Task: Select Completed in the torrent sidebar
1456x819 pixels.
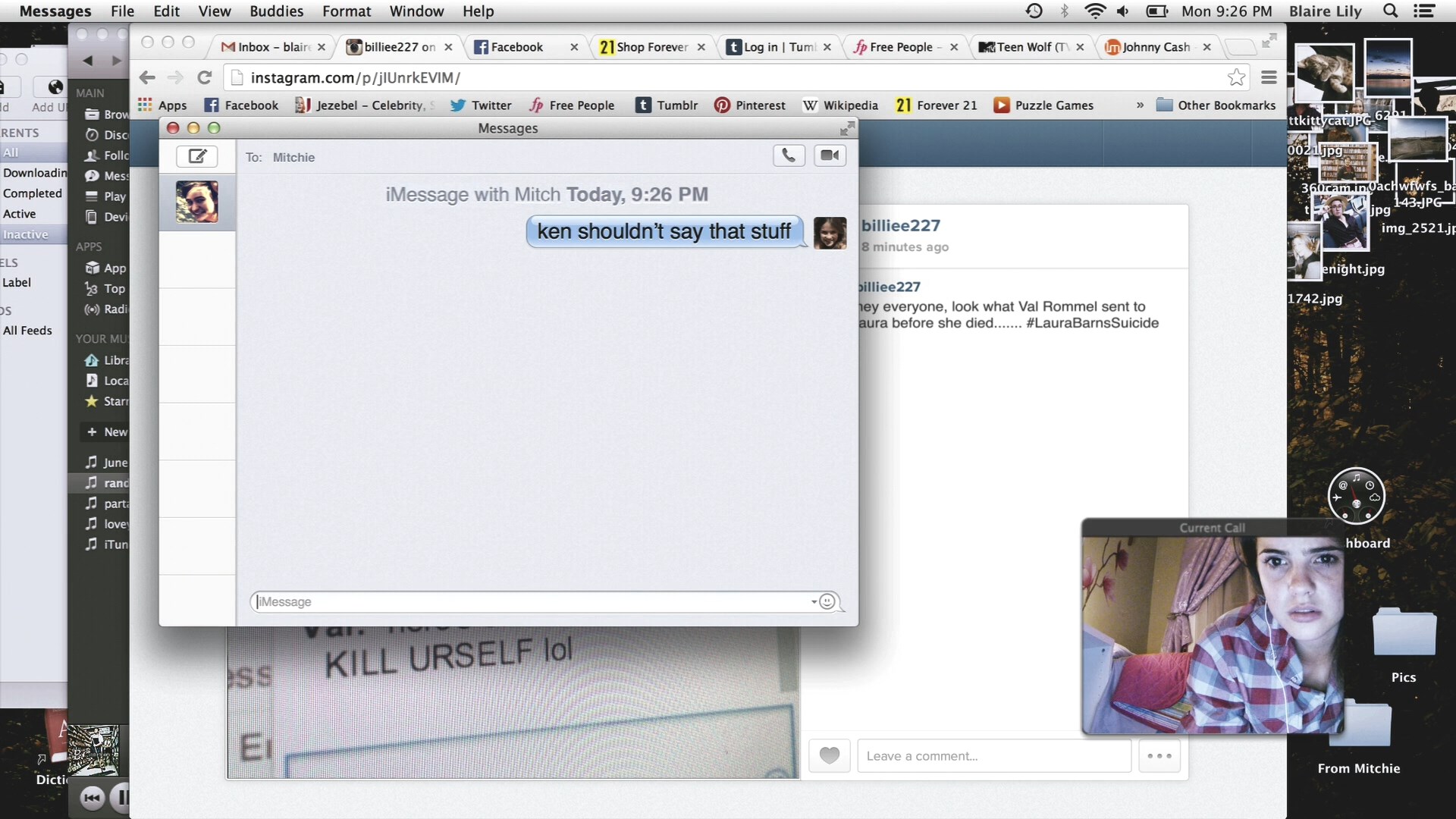Action: click(33, 193)
